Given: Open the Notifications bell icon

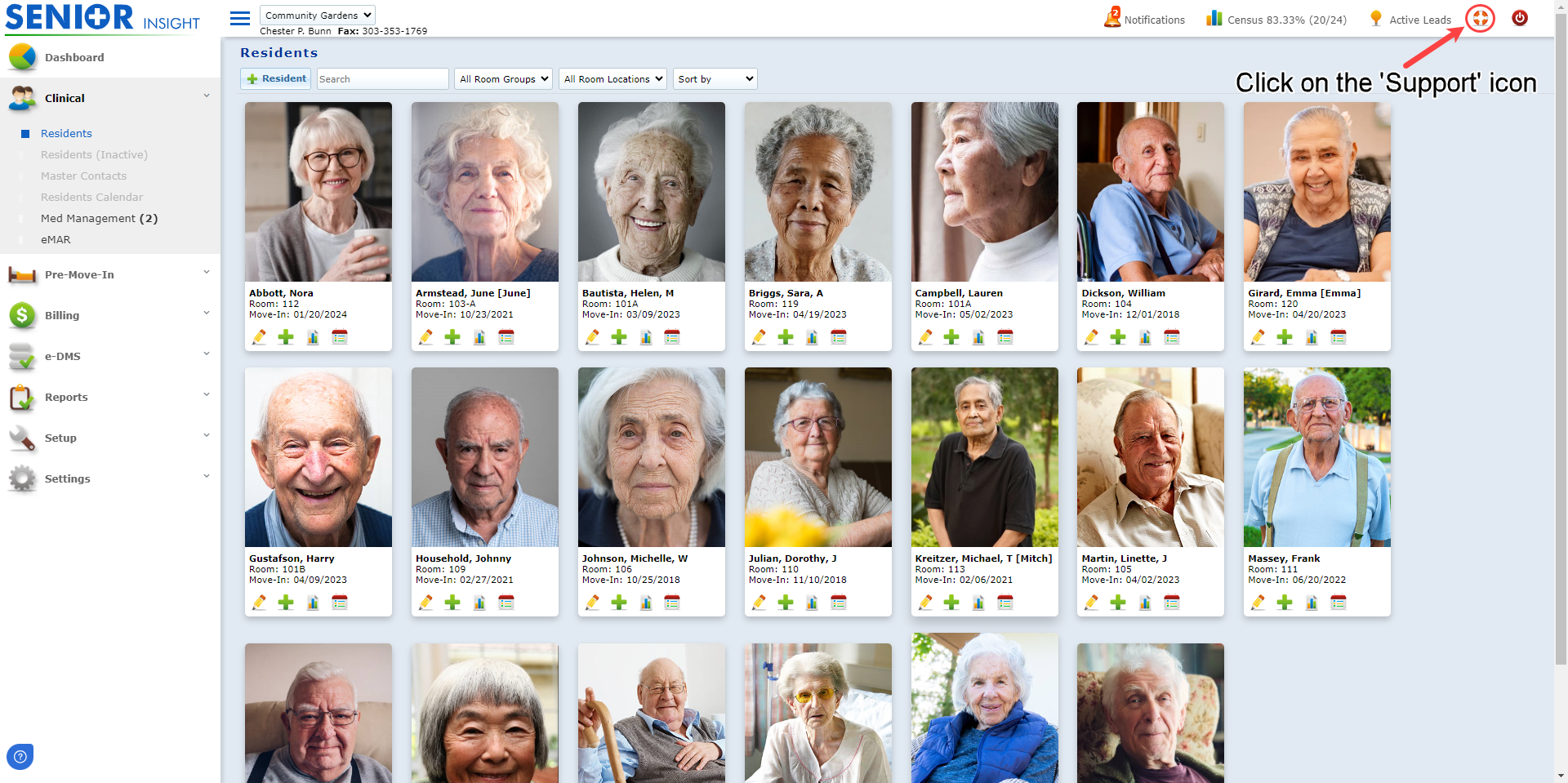Looking at the screenshot, I should tap(1112, 17).
